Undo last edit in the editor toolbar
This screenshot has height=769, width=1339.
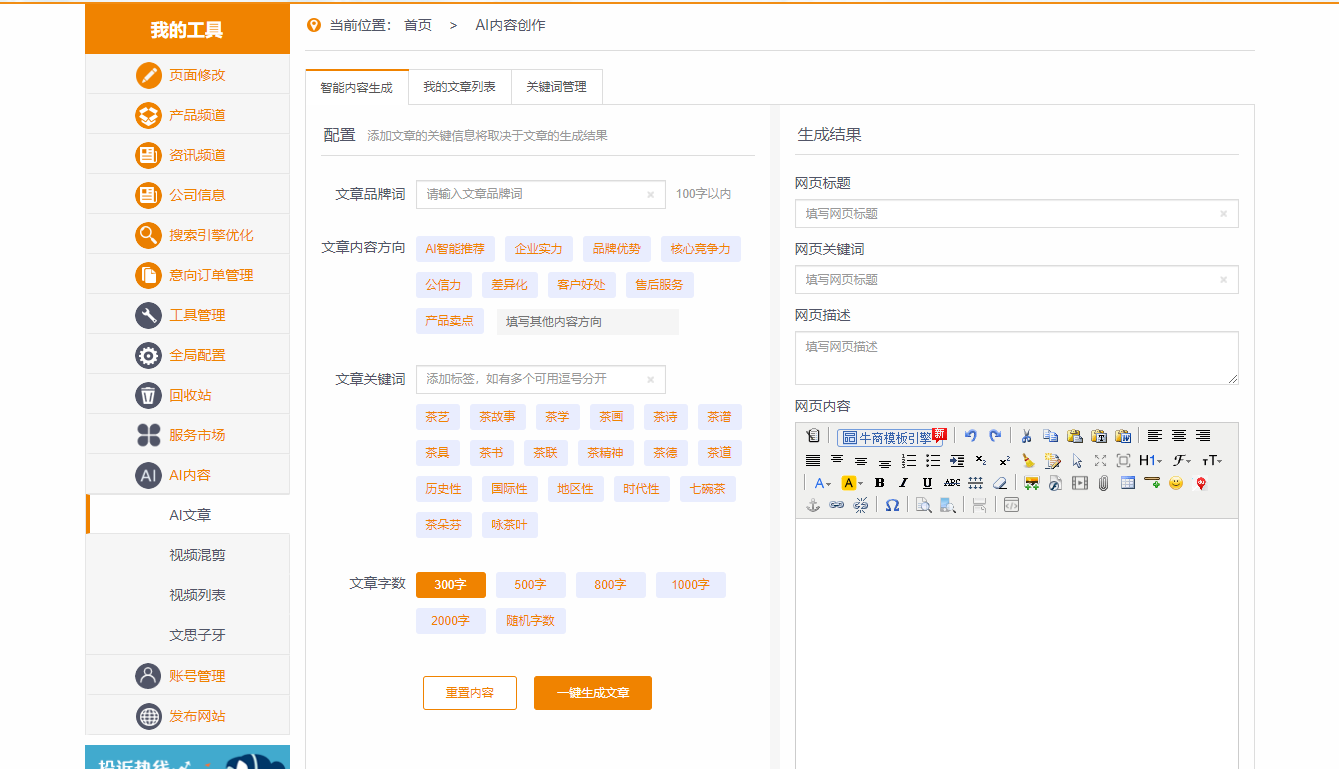pos(971,436)
